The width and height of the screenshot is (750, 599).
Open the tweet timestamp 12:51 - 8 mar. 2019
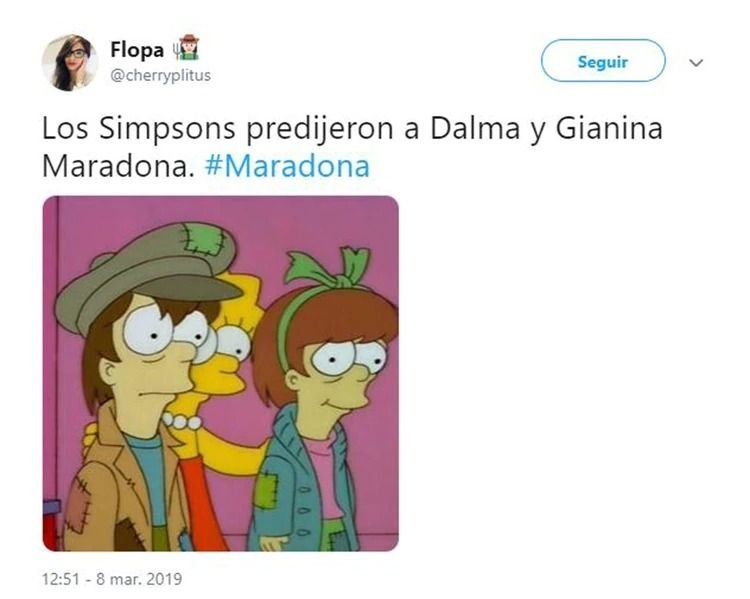click(112, 579)
